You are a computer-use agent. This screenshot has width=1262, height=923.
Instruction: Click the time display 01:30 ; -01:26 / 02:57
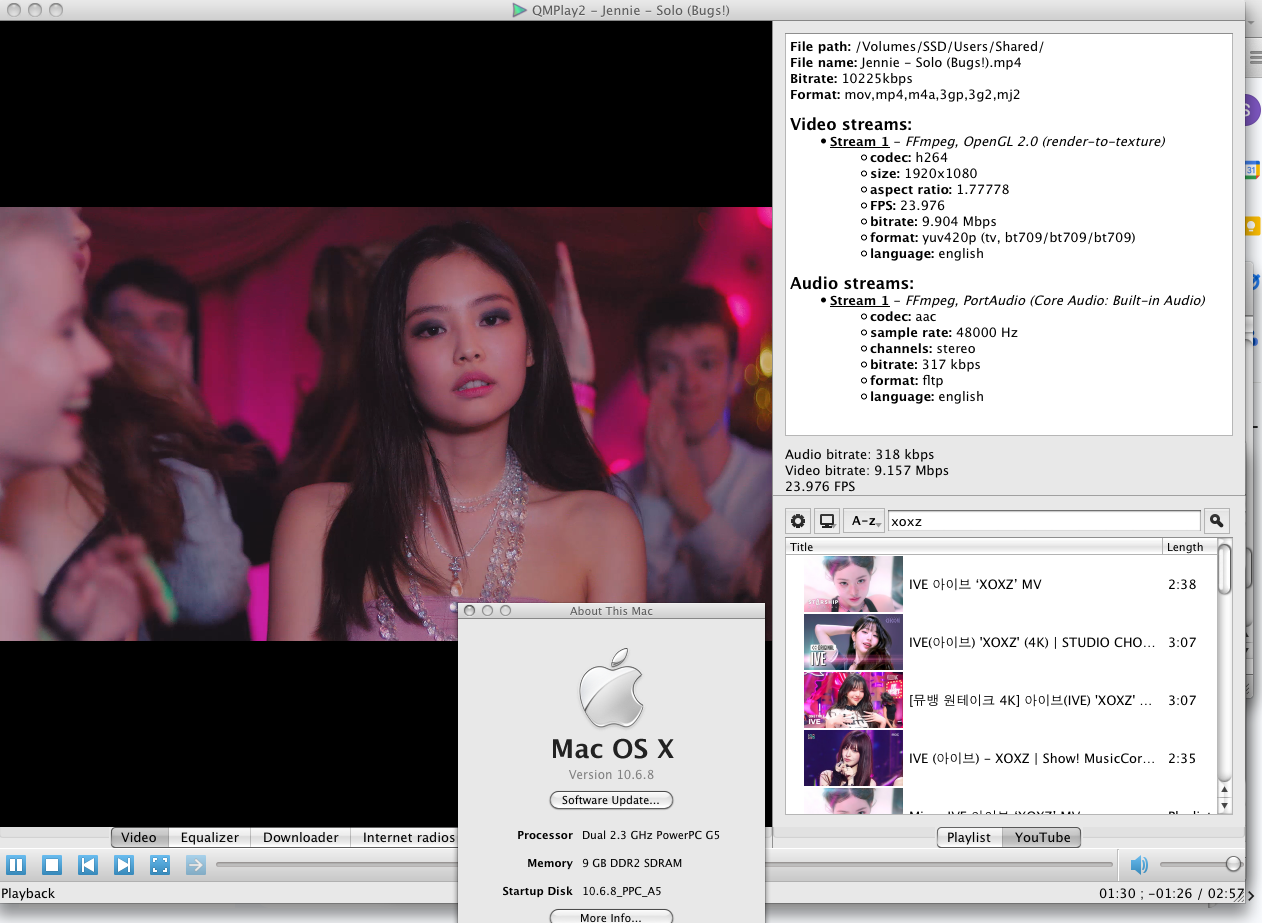point(1171,893)
